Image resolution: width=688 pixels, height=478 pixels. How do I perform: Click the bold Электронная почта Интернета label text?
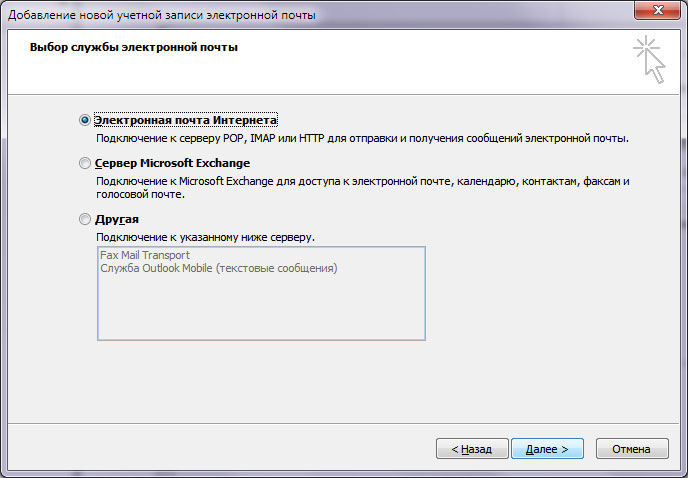tap(186, 120)
